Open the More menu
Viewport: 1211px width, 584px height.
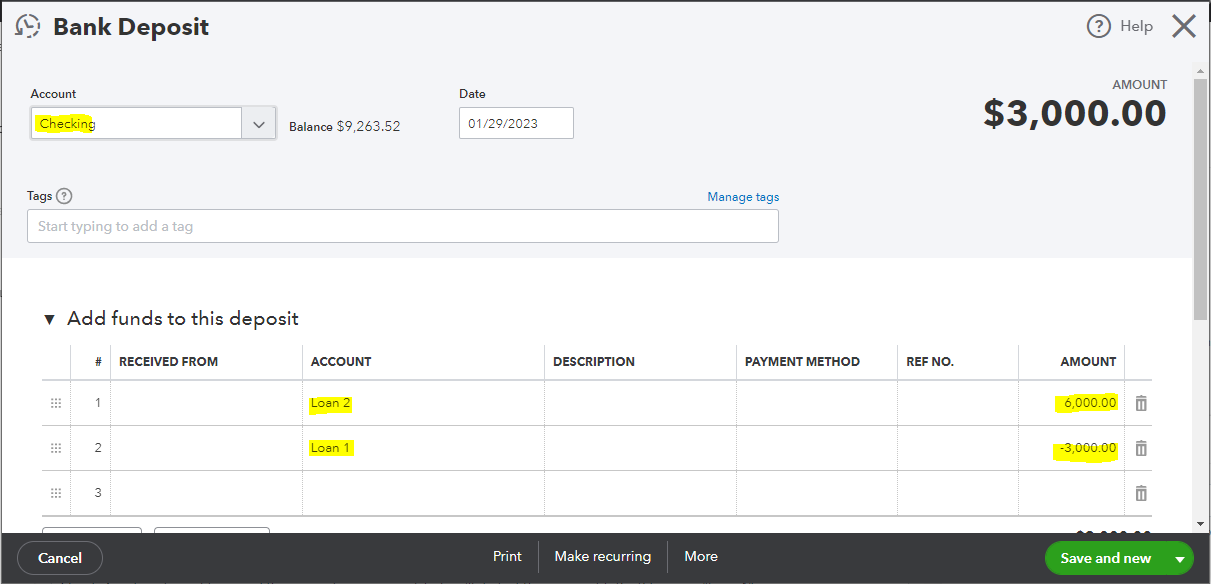pos(700,556)
